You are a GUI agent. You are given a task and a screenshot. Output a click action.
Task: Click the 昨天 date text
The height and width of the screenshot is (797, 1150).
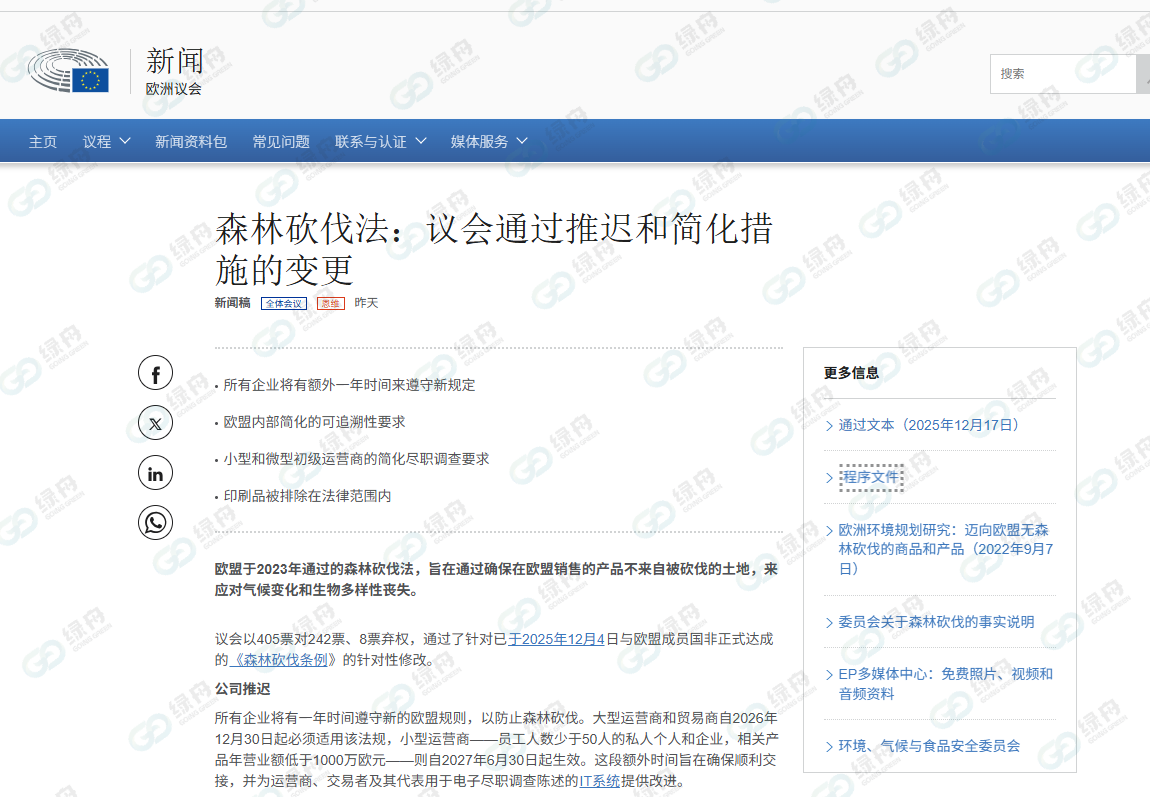click(x=366, y=303)
